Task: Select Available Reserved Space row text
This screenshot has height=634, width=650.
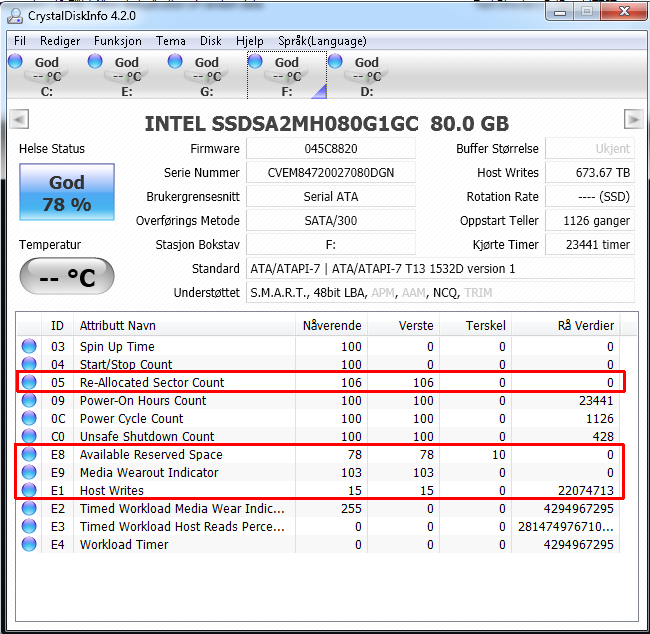Action: click(151, 455)
